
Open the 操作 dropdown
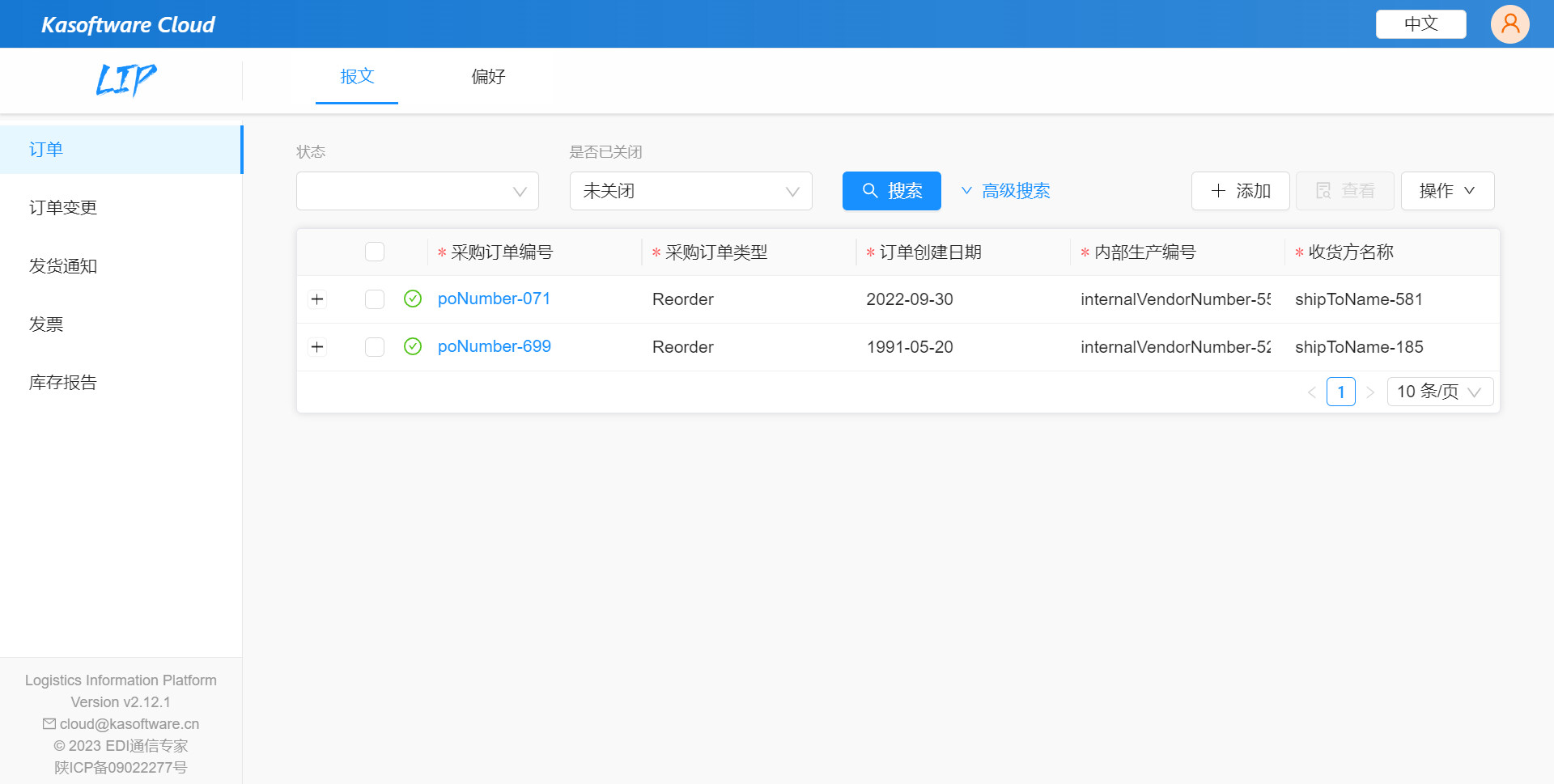tap(1447, 191)
